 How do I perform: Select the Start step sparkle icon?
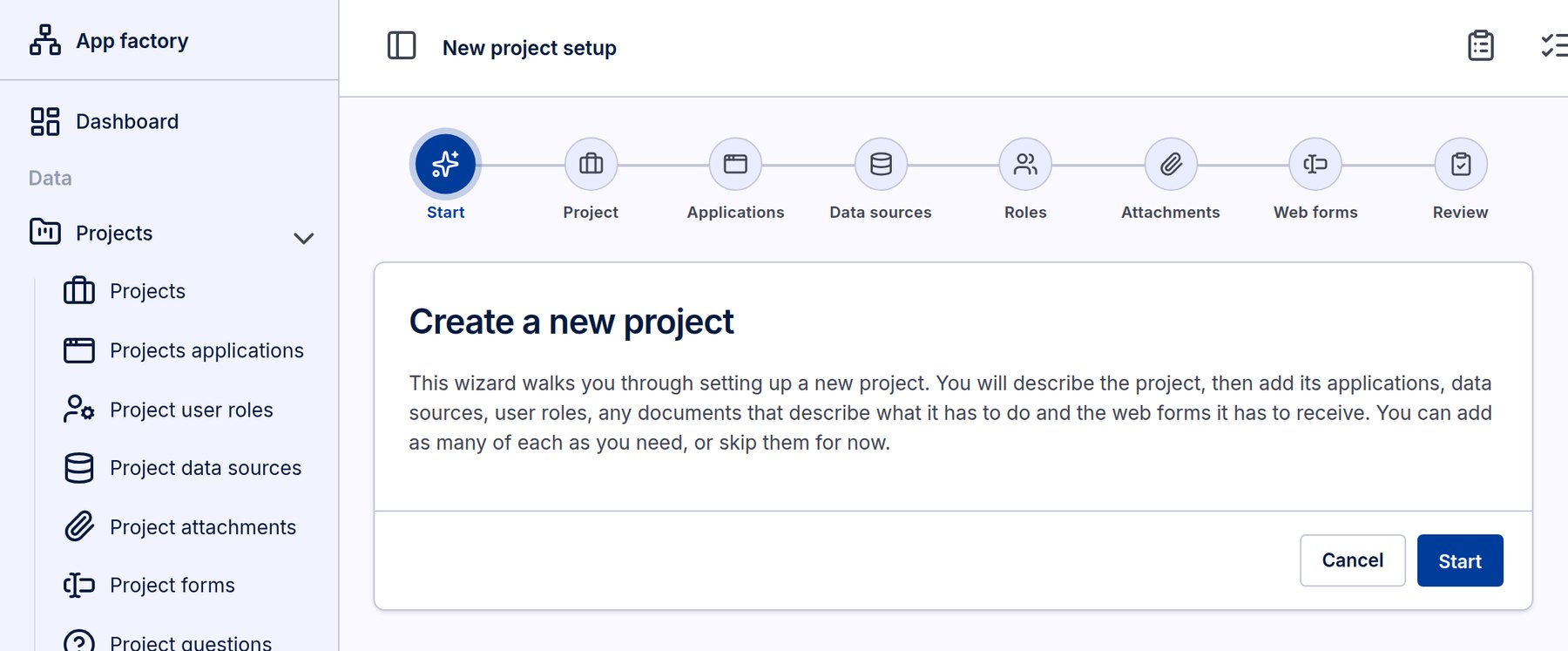(x=445, y=164)
